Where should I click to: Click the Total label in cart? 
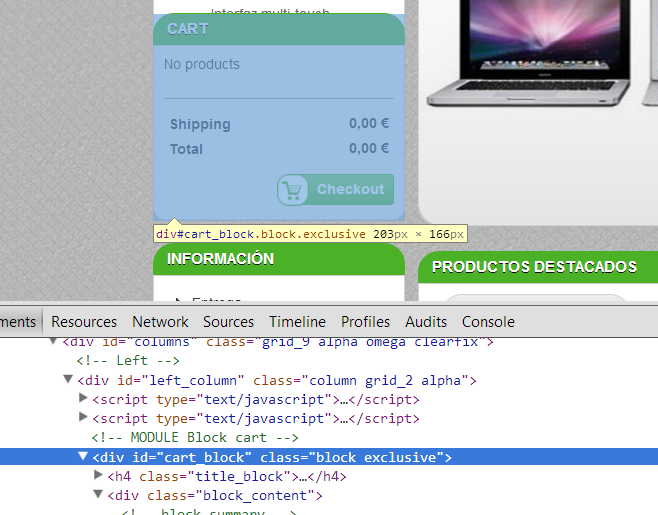pyautogui.click(x=186, y=149)
